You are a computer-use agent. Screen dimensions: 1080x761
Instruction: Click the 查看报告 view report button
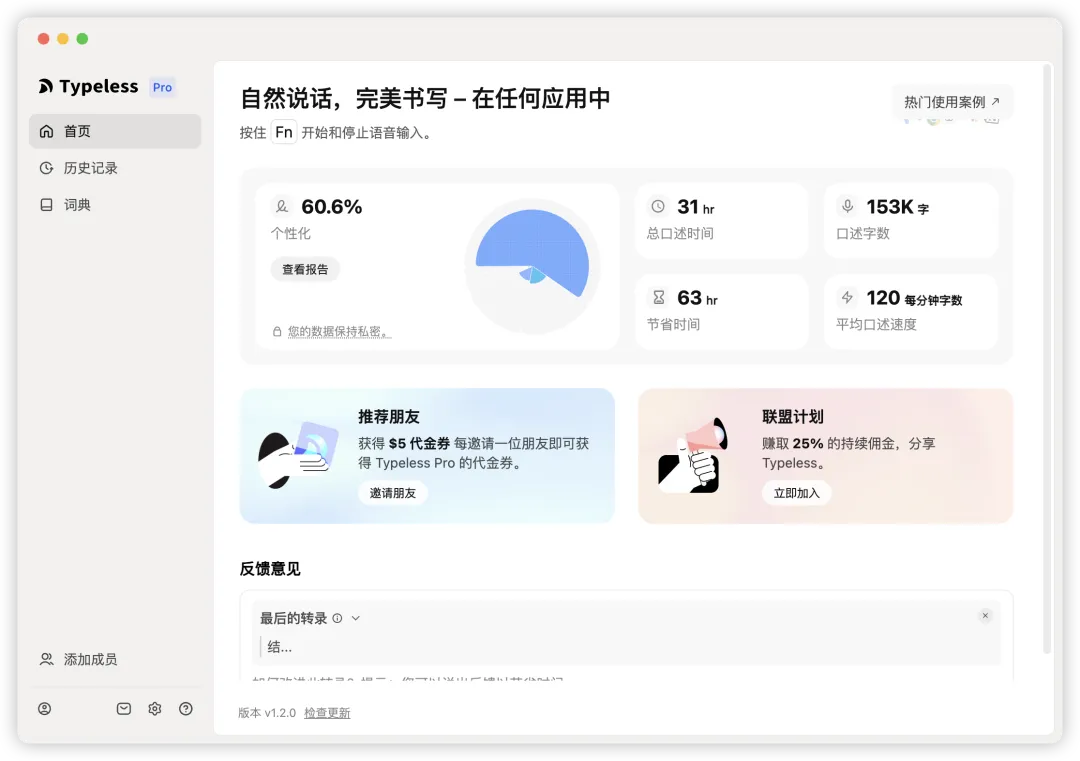tap(305, 269)
